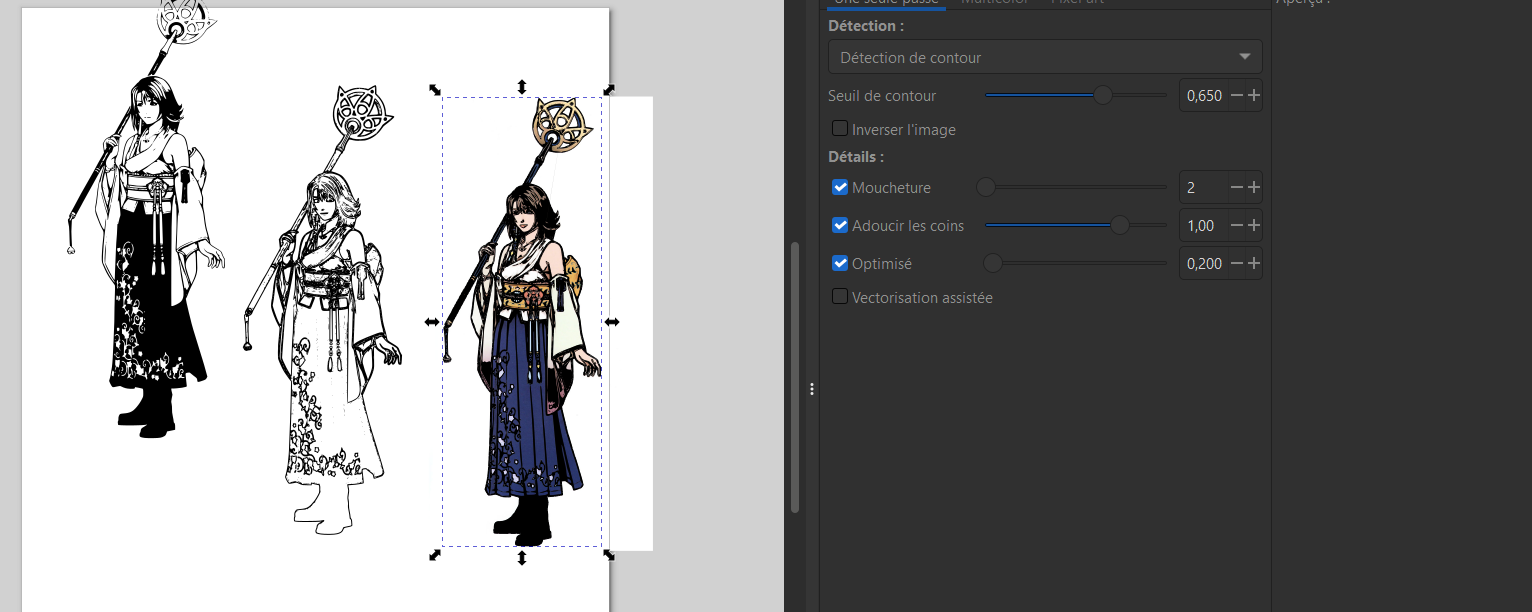
Task: Click the bottom-middle scale handle of the selection
Action: click(521, 557)
